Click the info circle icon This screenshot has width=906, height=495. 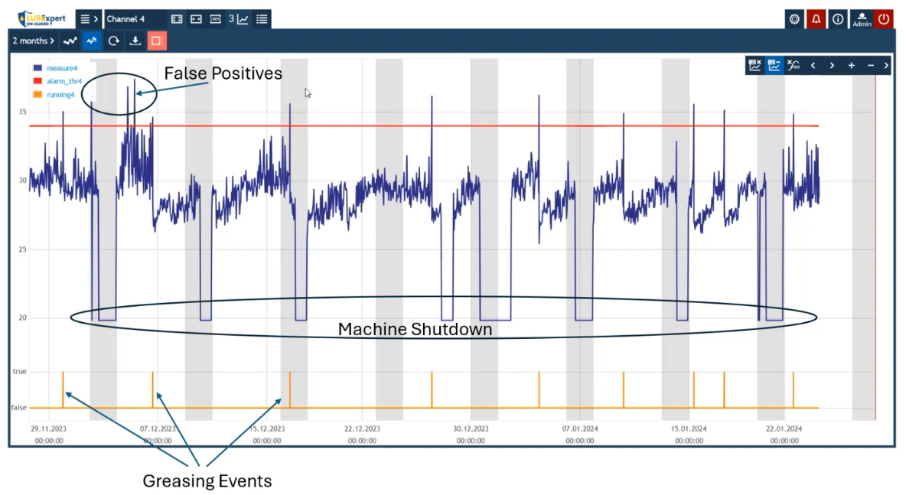(838, 19)
